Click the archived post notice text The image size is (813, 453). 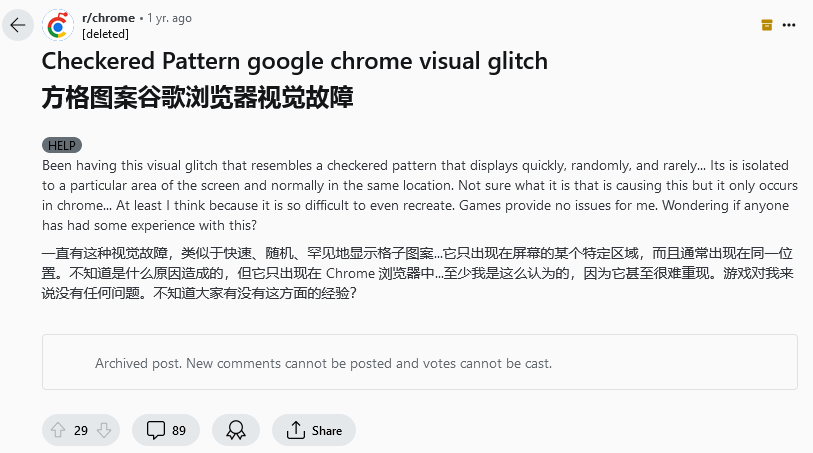pos(323,363)
